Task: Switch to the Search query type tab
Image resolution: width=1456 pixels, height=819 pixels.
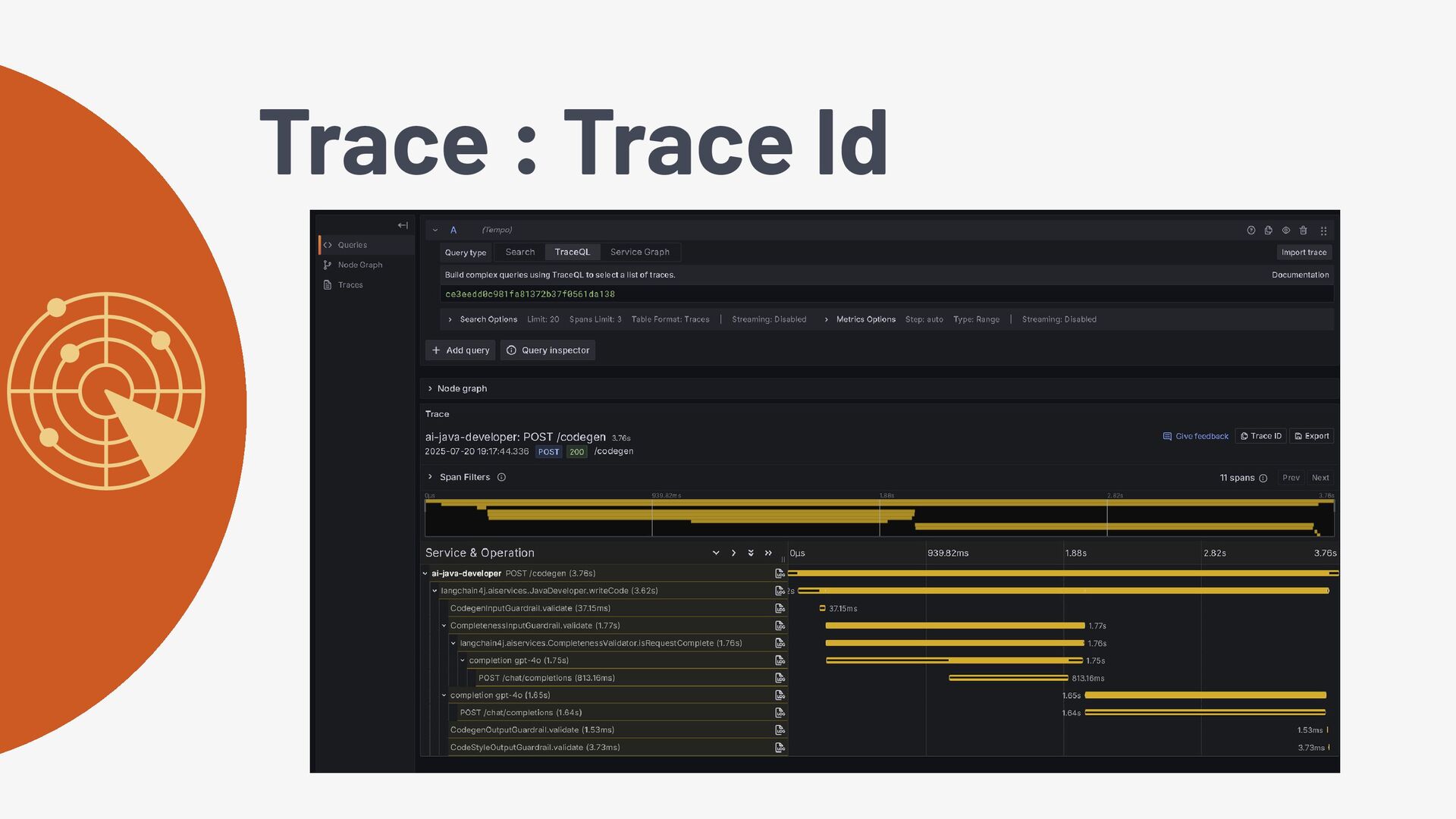Action: (519, 252)
